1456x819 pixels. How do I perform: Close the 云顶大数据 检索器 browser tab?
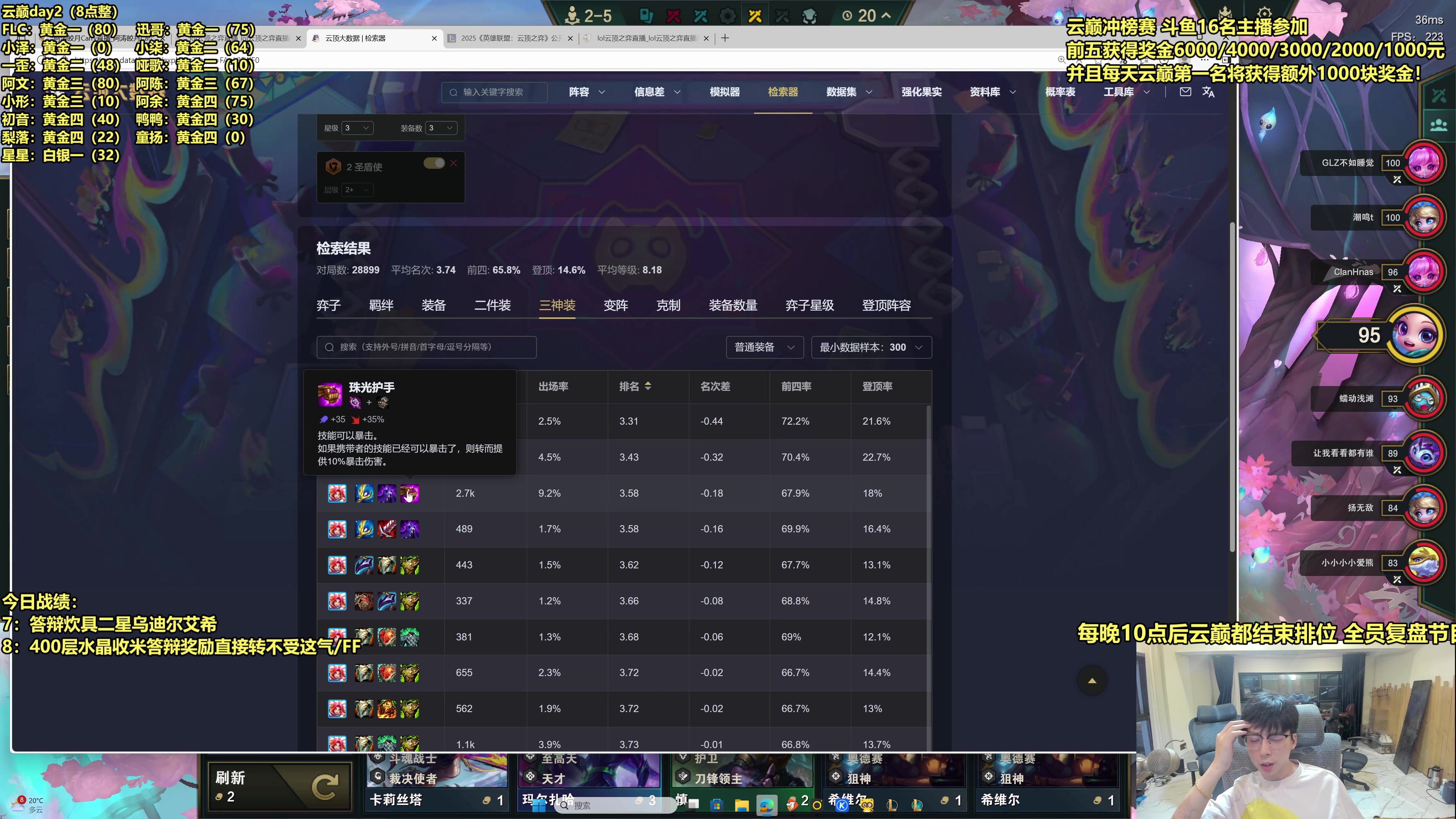click(434, 38)
